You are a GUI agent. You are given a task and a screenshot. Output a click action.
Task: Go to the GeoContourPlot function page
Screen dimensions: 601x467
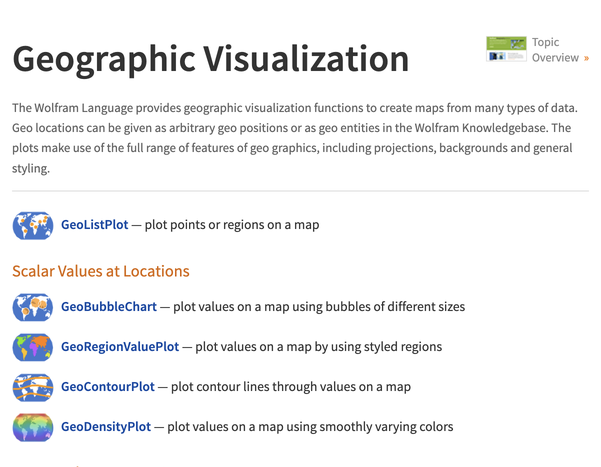click(x=108, y=387)
